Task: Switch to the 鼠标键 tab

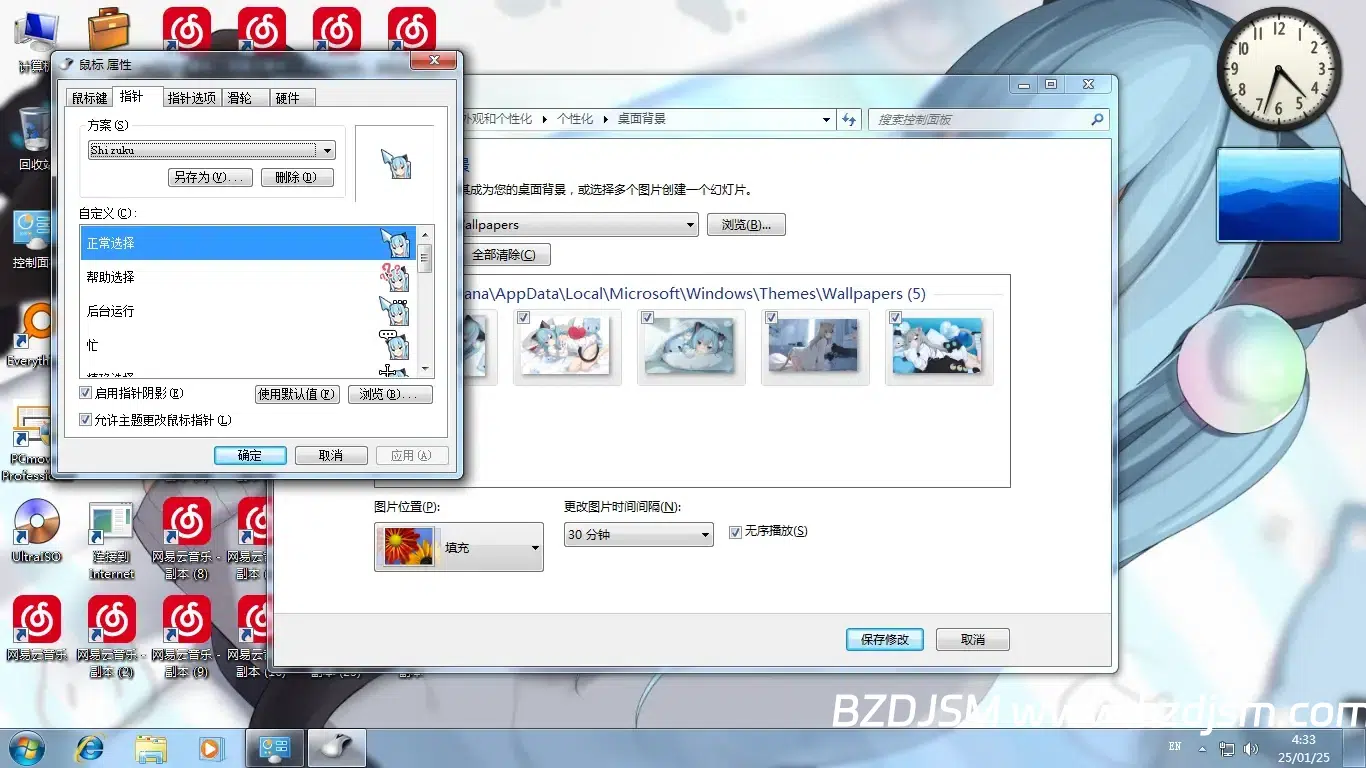Action: point(89,98)
